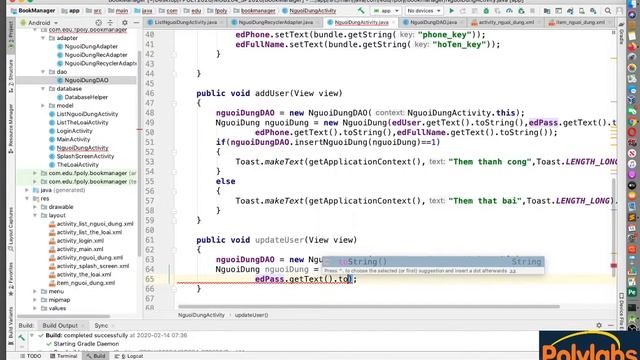The image size is (640, 360).
Task: Select DatabaseHelper in project tree
Action: (86, 97)
